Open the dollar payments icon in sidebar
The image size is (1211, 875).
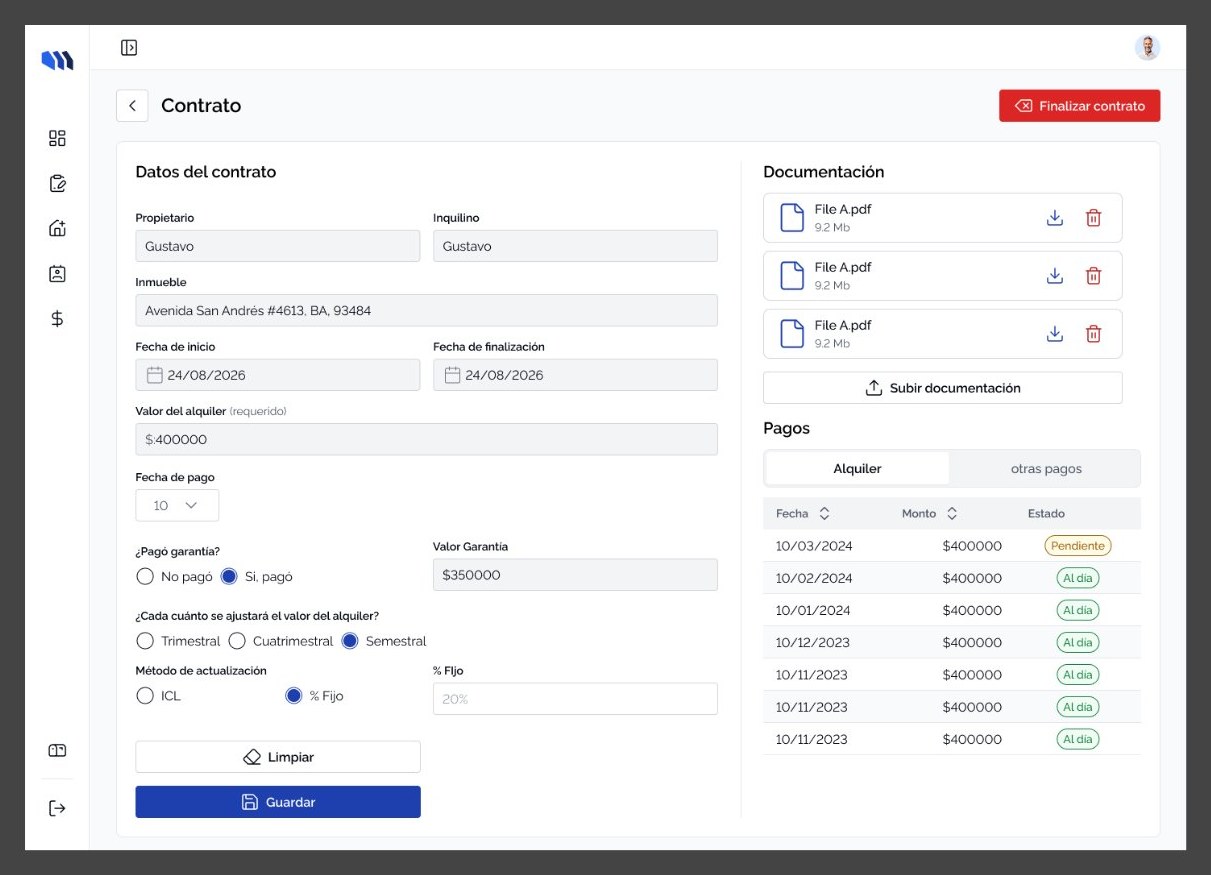coord(57,318)
